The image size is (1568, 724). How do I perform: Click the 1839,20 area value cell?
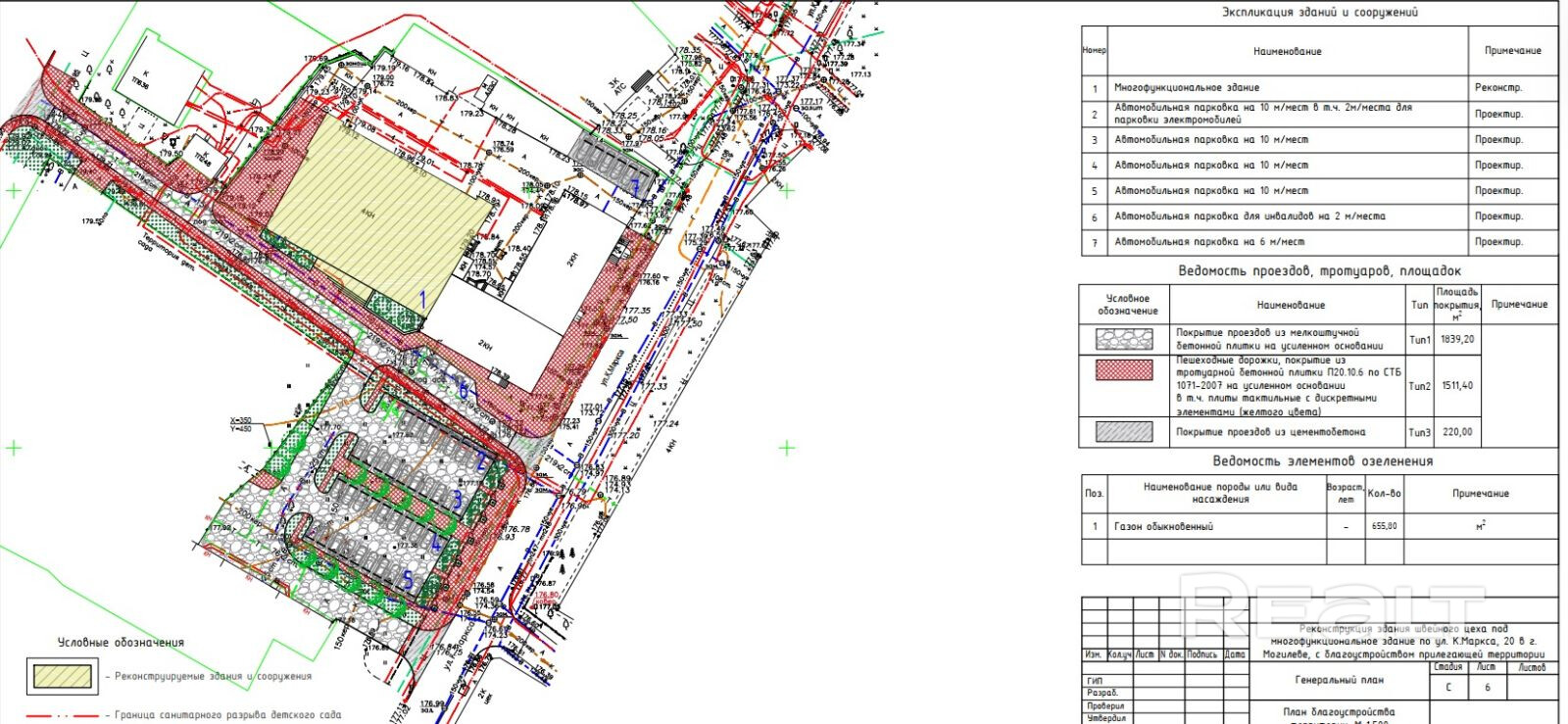click(x=1456, y=339)
